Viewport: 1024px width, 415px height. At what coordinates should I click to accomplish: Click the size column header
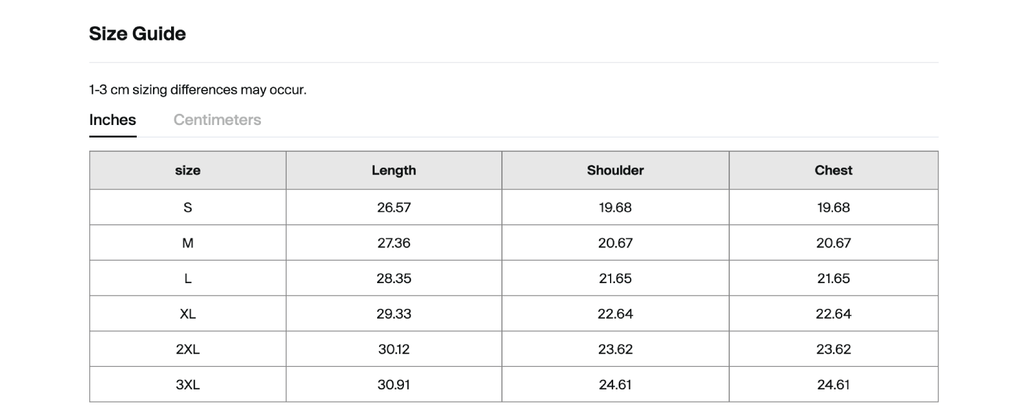click(x=188, y=170)
